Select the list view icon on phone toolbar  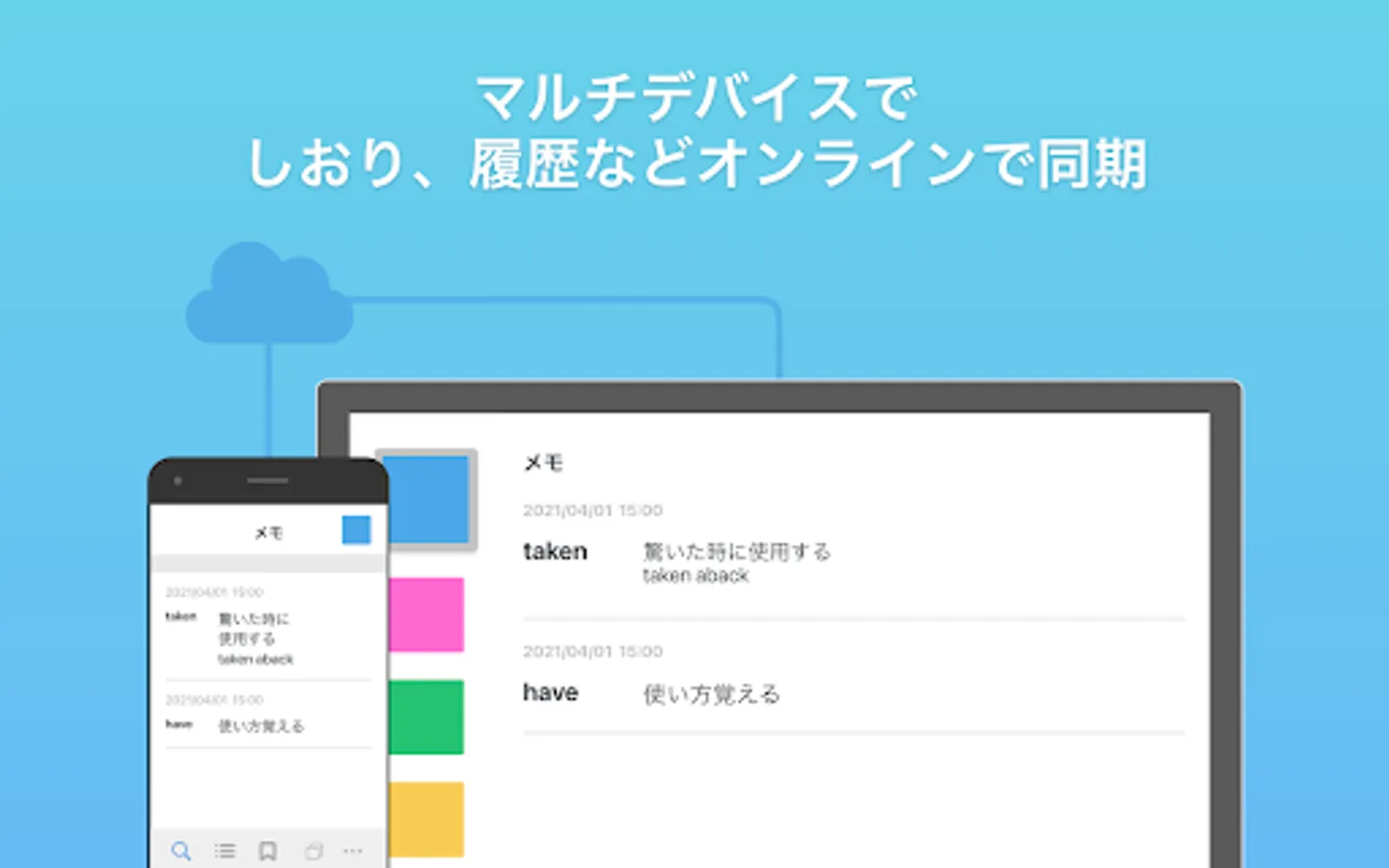click(225, 852)
